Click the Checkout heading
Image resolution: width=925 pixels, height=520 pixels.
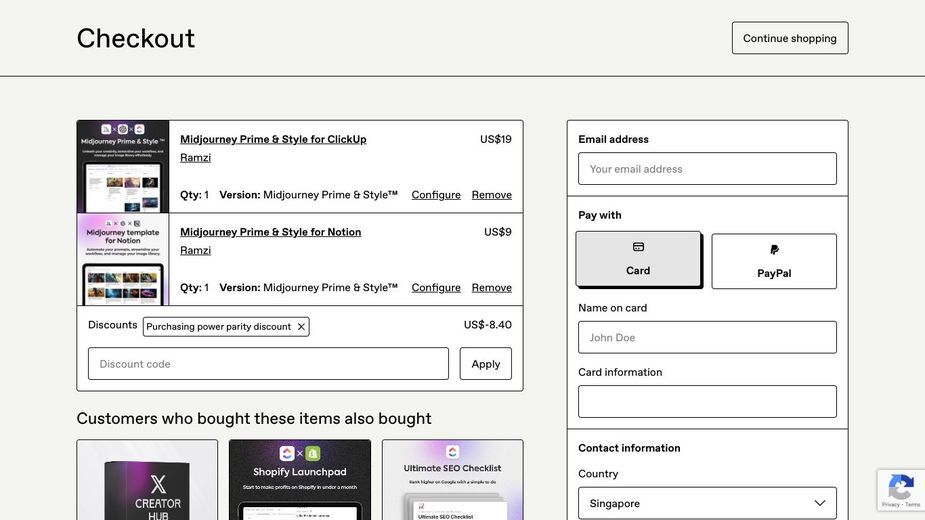pos(136,38)
